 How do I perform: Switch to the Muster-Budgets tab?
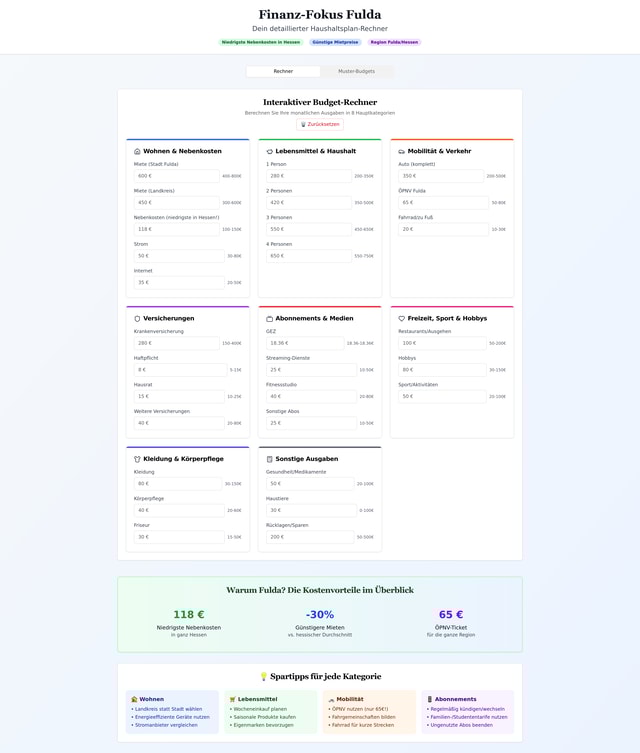356,72
